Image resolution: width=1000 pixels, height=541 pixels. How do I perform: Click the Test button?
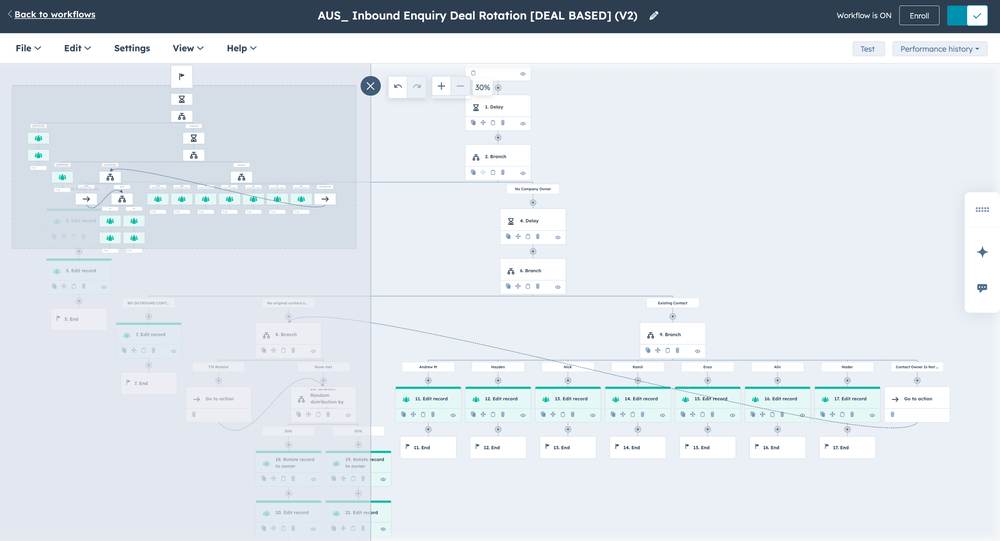tap(868, 49)
